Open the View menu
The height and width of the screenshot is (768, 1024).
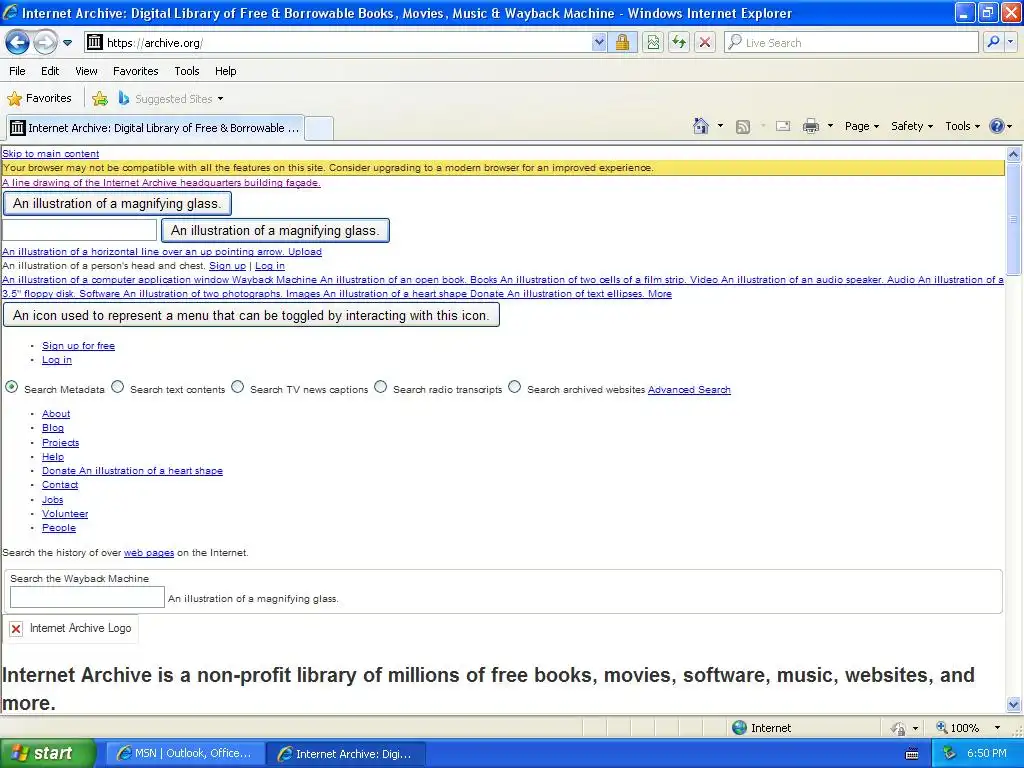pos(86,71)
